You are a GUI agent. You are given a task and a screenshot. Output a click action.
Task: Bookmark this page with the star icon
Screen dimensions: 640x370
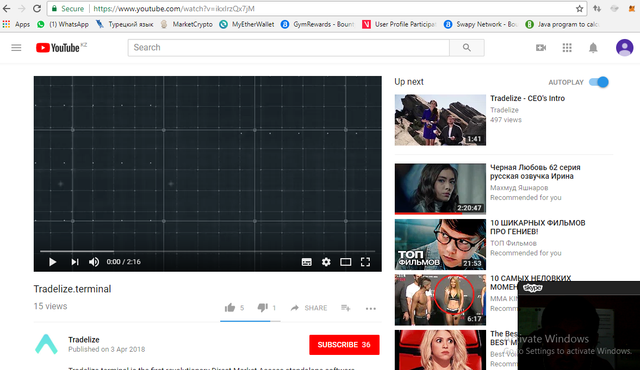(x=579, y=9)
